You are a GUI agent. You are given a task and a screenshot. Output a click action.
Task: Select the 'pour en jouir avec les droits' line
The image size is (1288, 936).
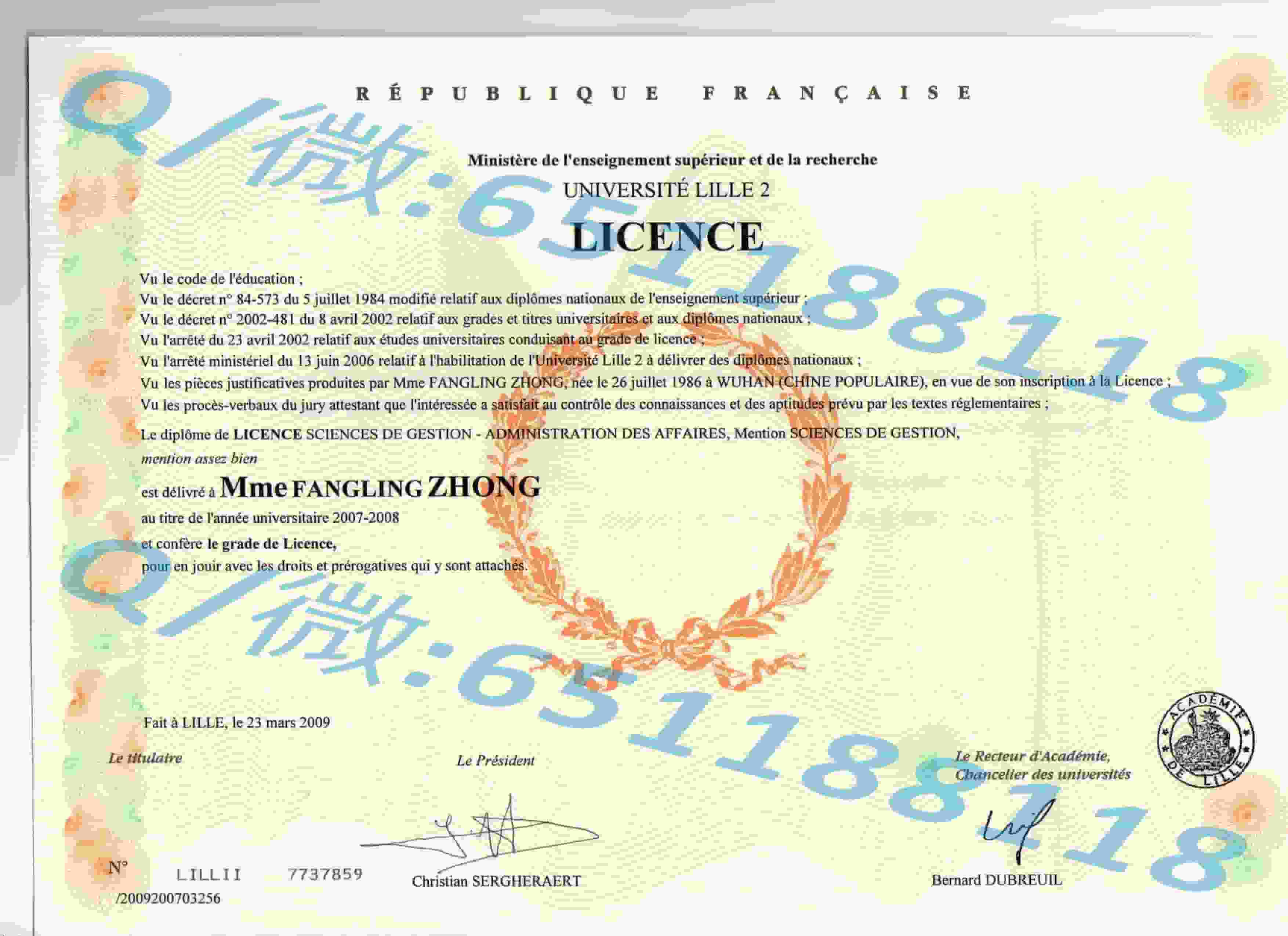point(334,566)
